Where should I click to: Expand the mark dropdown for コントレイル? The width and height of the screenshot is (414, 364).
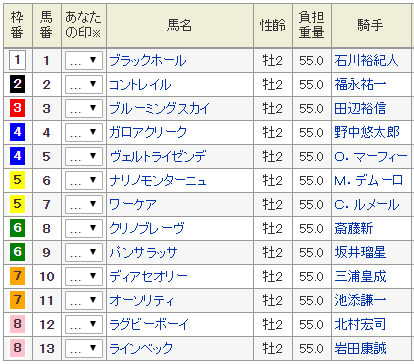84,85
